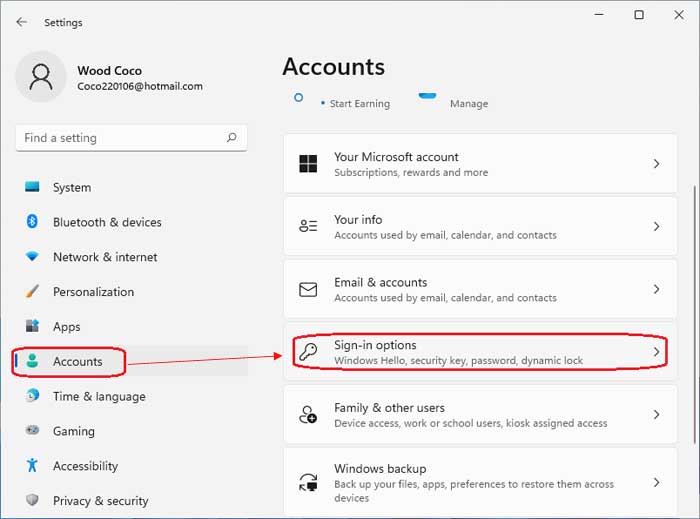Viewport: 700px width, 519px height.
Task: Click the Family & other users icon
Action: (x=308, y=415)
